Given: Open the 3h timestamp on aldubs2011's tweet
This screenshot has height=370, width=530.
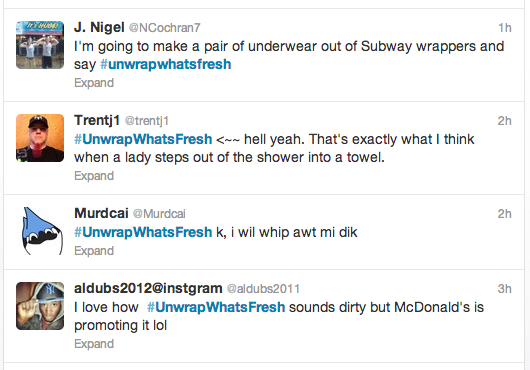Looking at the screenshot, I should [504, 289].
